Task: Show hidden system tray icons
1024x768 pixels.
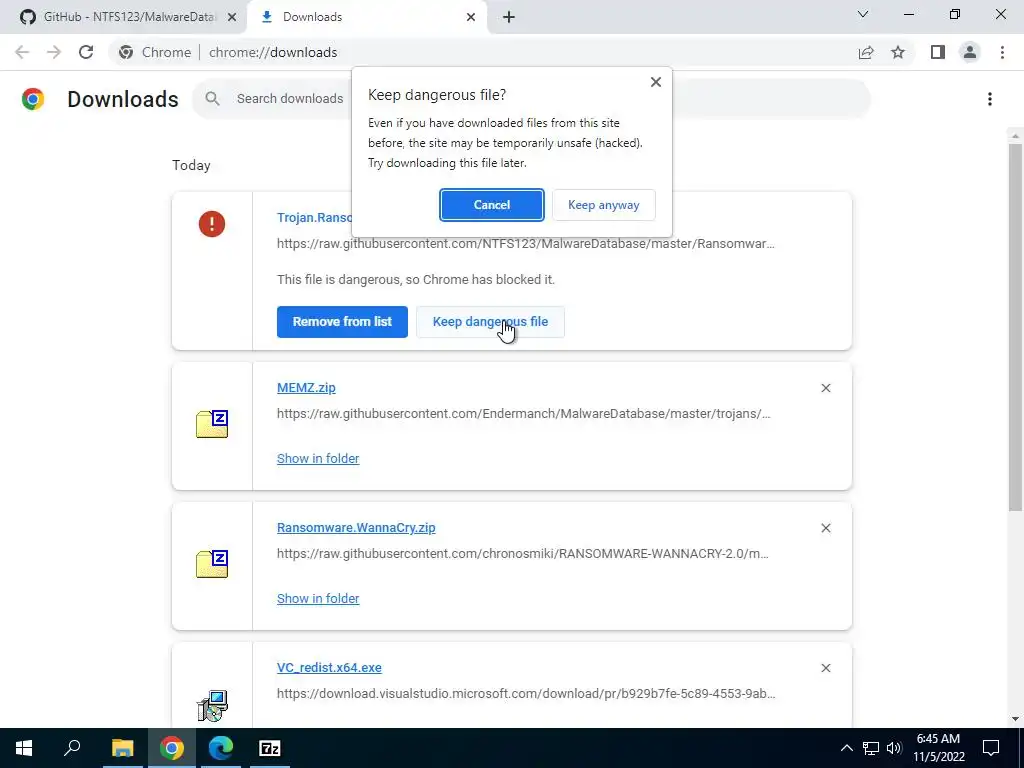Action: pyautogui.click(x=846, y=748)
